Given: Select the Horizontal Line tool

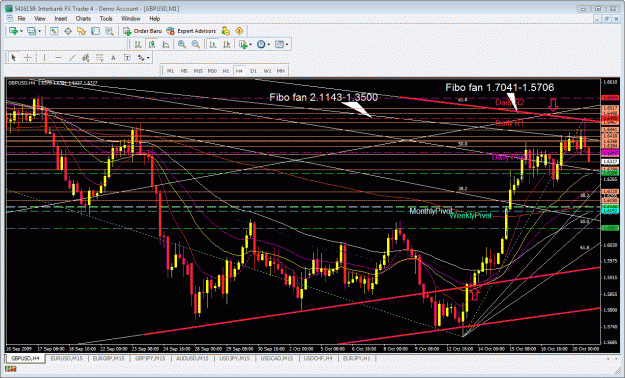Looking at the screenshot, I should [58, 58].
